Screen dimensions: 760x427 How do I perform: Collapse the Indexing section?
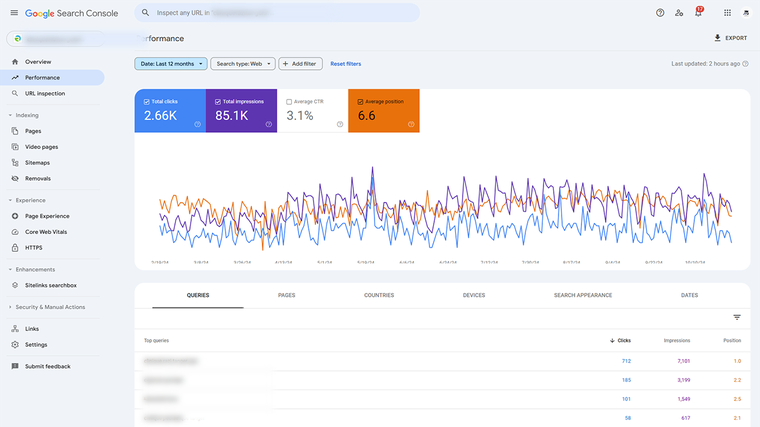10,115
